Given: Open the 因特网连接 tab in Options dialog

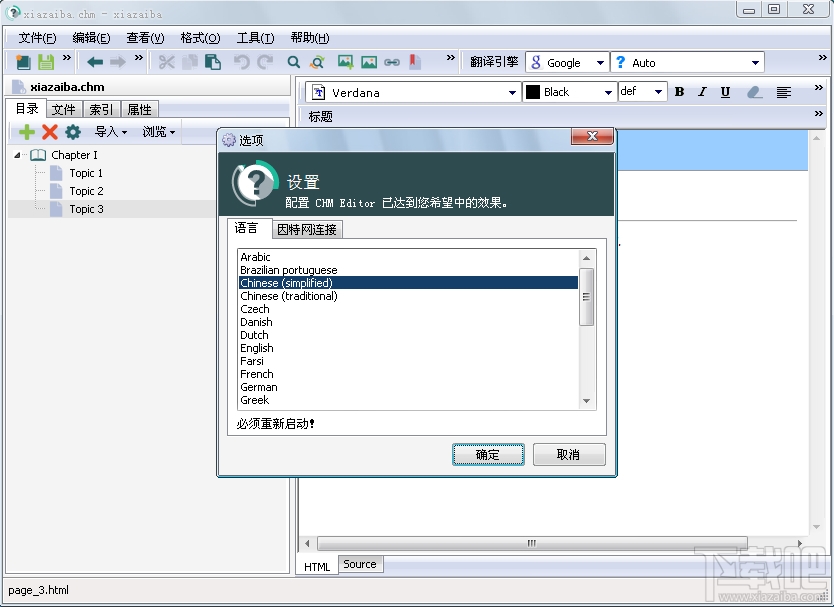Looking at the screenshot, I should [x=307, y=228].
